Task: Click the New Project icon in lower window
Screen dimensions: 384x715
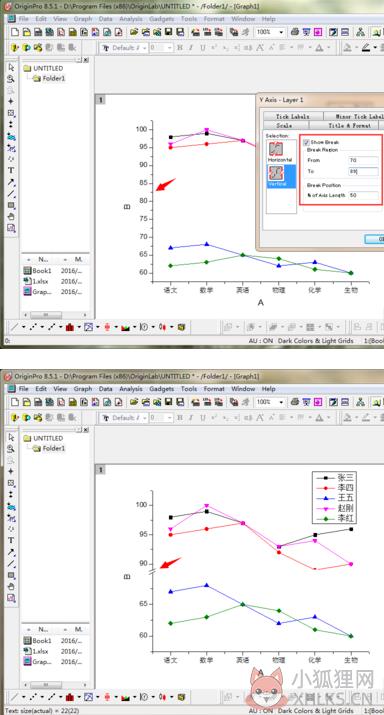Action: pos(15,402)
